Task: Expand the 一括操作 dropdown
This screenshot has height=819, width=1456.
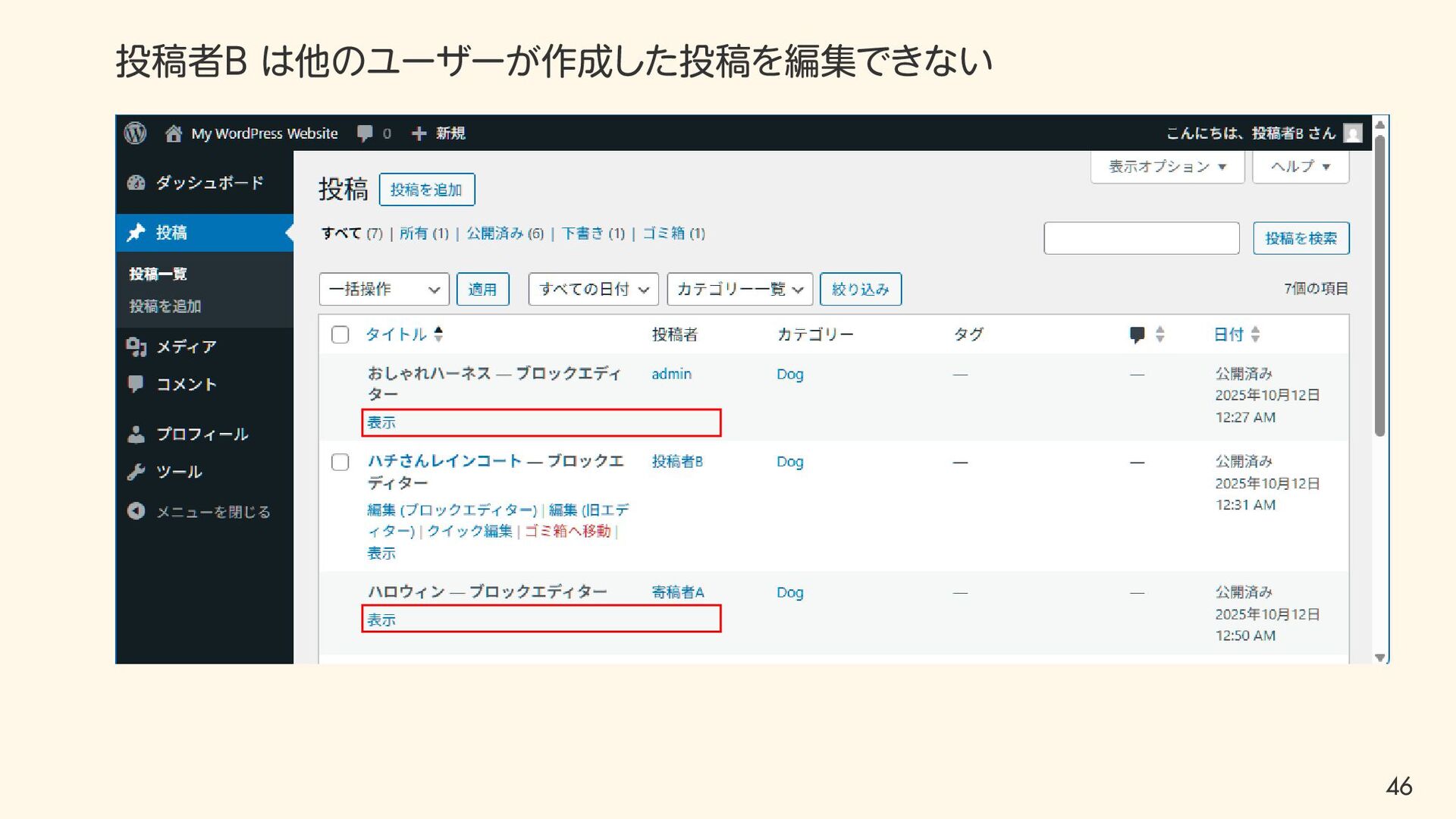Action: [384, 289]
